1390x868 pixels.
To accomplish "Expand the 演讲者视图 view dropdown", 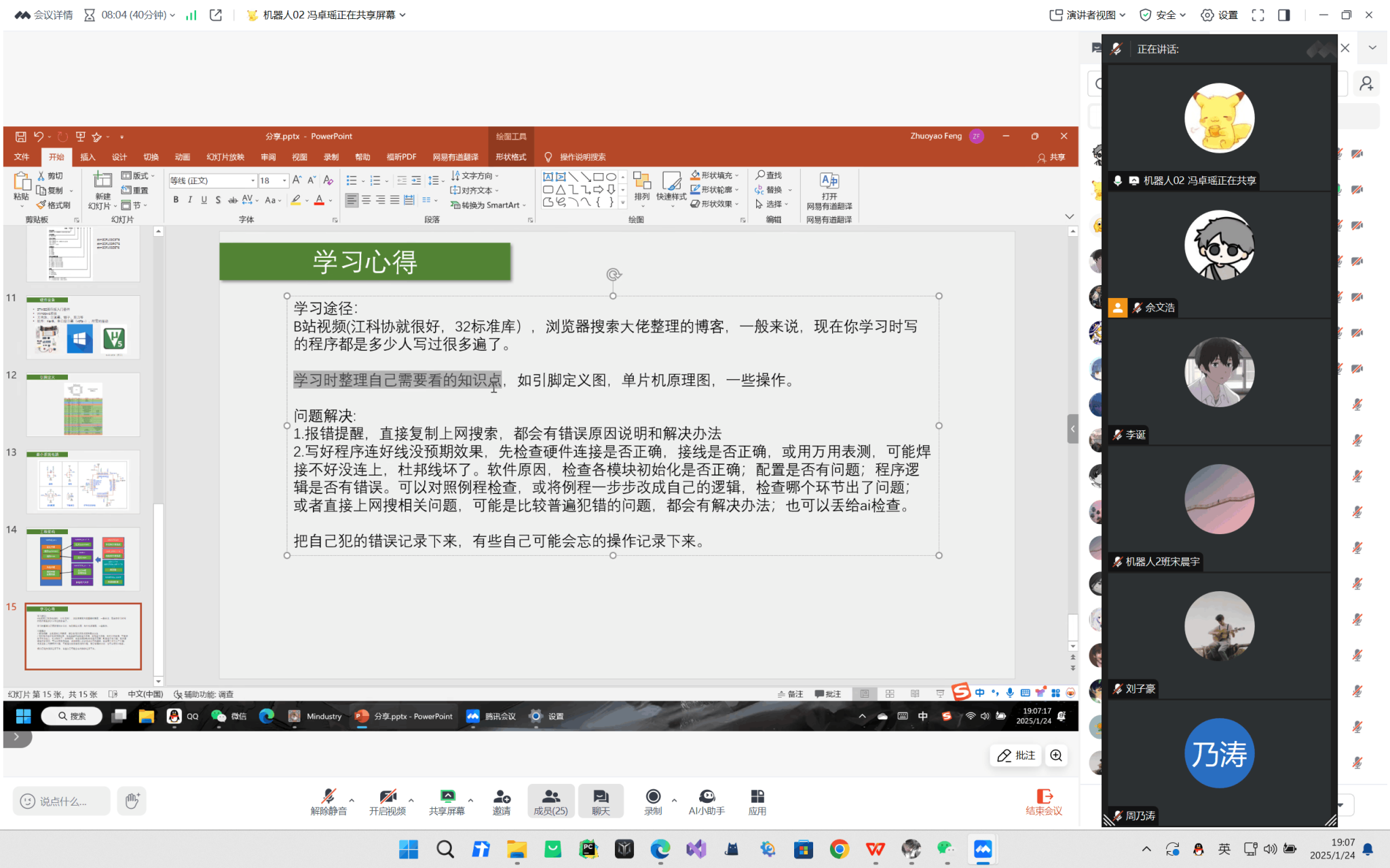I will pyautogui.click(x=1087, y=15).
